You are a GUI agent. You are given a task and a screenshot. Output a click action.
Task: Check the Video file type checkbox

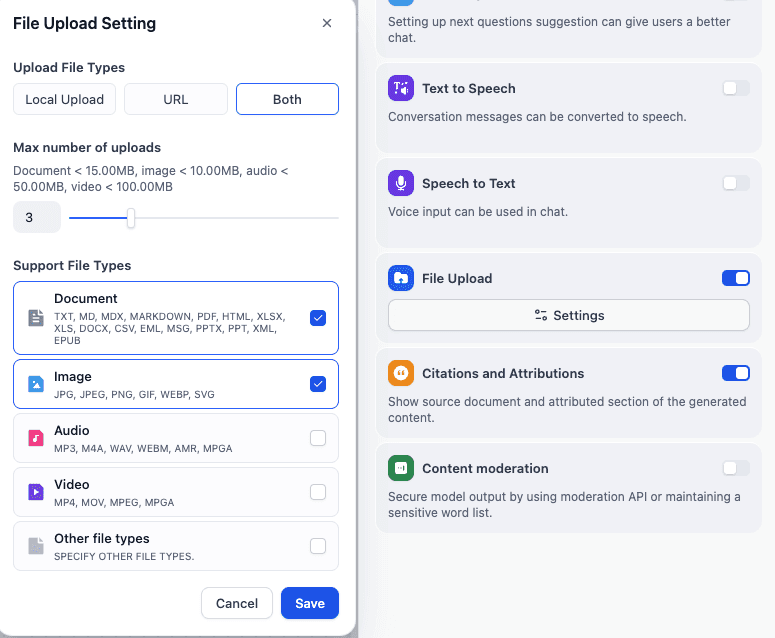tap(318, 492)
